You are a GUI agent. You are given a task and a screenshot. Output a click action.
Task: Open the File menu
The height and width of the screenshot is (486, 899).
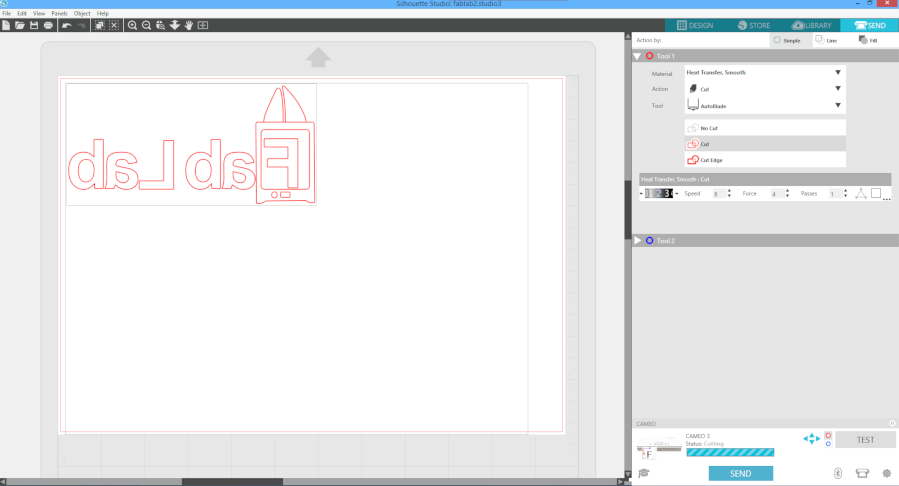coord(6,13)
